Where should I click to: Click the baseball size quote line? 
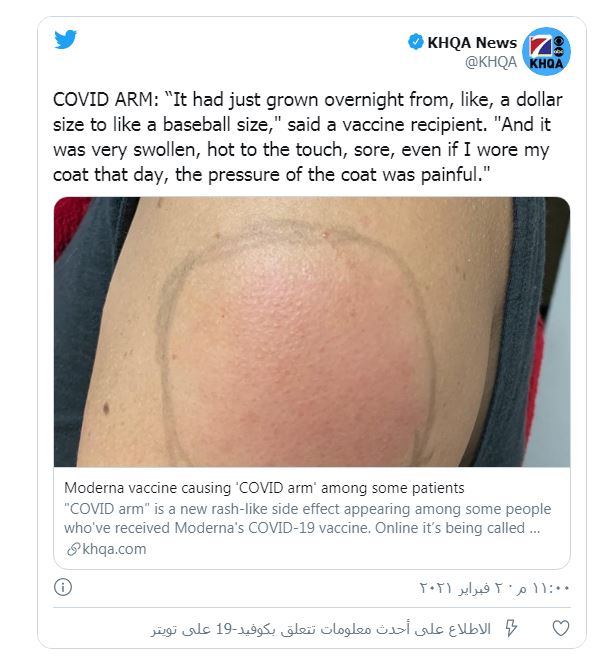coord(302,125)
